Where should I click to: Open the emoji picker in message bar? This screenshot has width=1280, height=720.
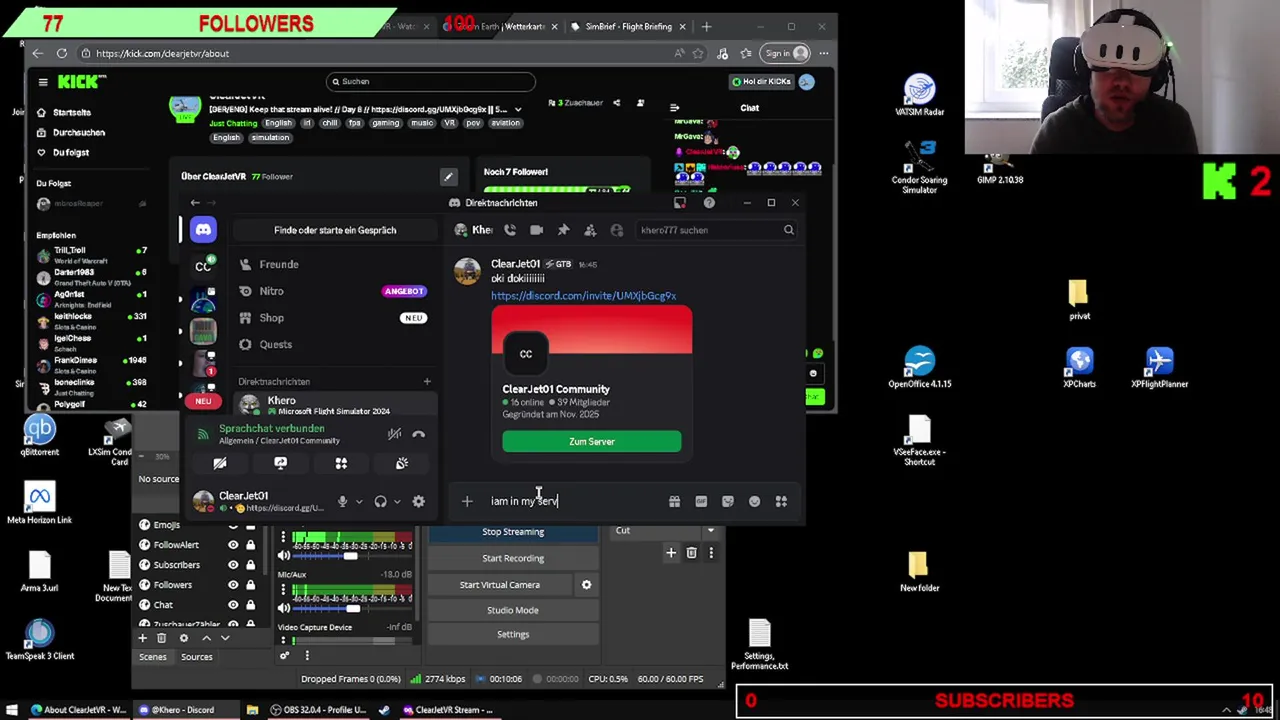754,501
